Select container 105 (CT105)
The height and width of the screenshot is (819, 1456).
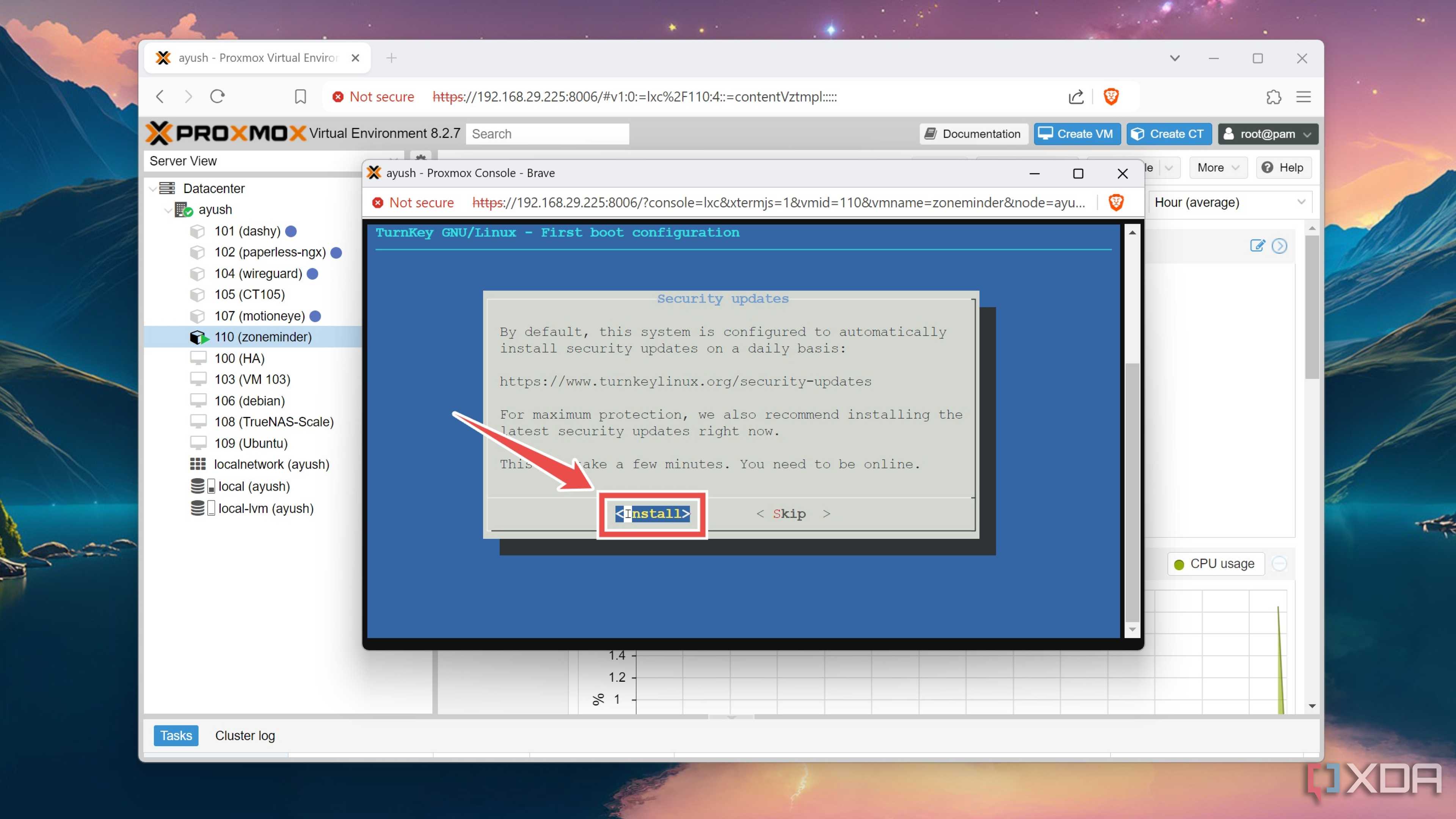click(x=249, y=295)
